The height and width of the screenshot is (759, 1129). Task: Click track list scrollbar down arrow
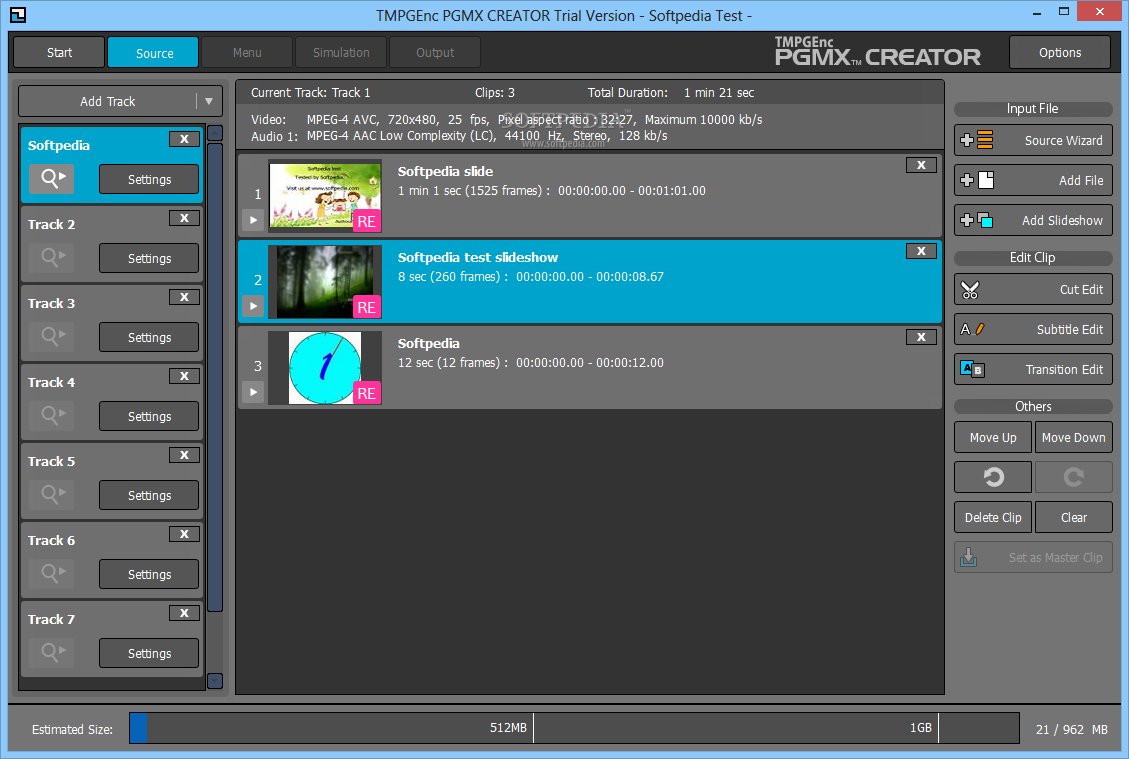[215, 681]
